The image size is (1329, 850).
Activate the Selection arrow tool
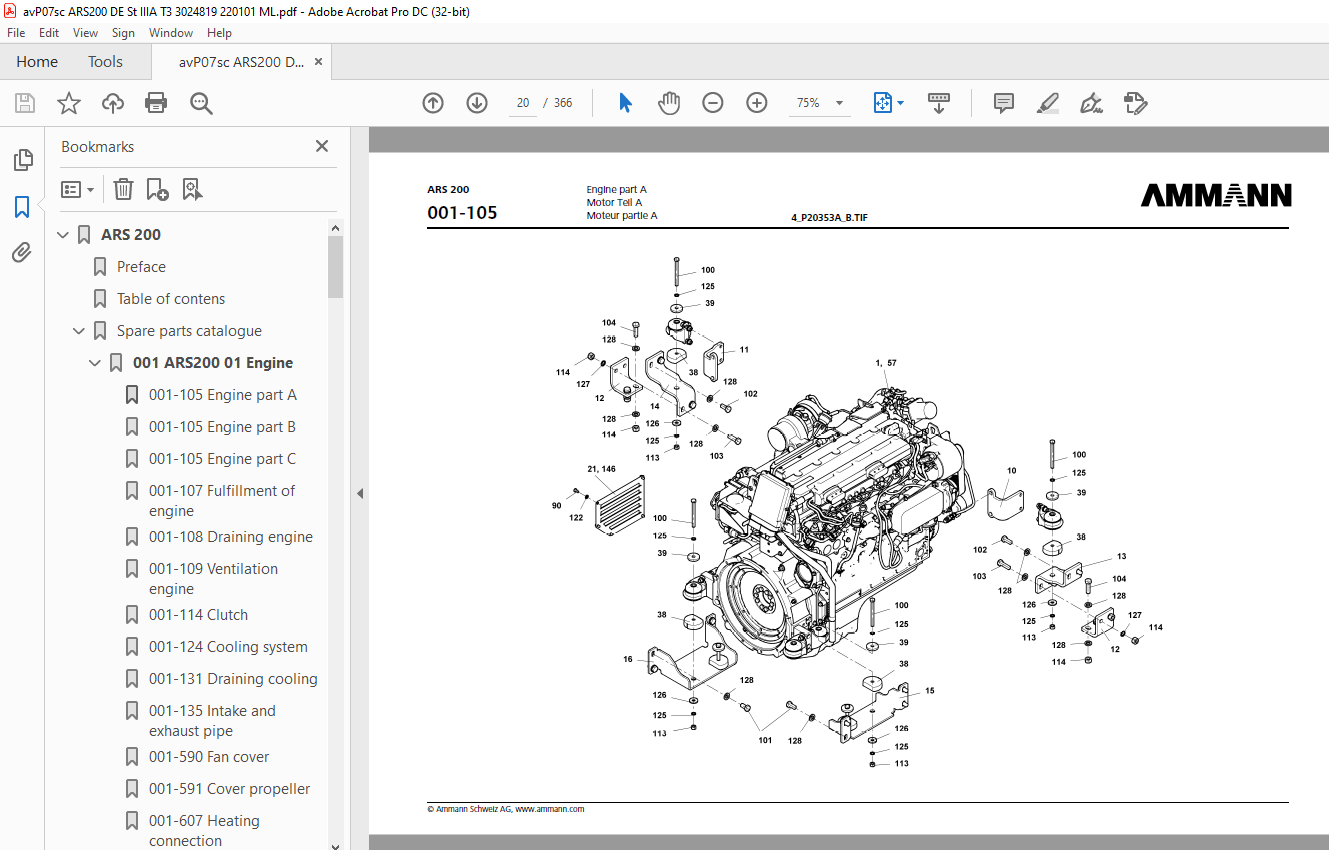pyautogui.click(x=625, y=103)
